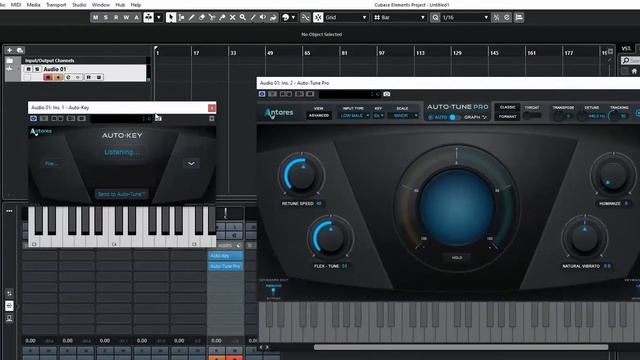Select the Split scissors tool
Screen dimensions: 640x360
(x=212, y=18)
